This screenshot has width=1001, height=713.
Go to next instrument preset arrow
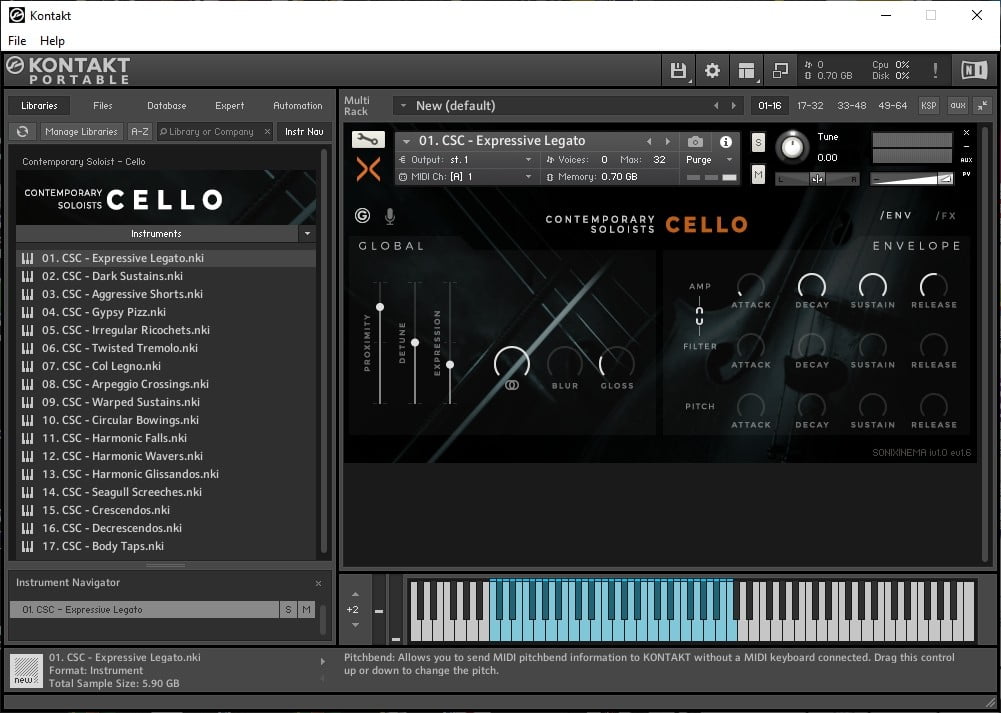point(668,142)
